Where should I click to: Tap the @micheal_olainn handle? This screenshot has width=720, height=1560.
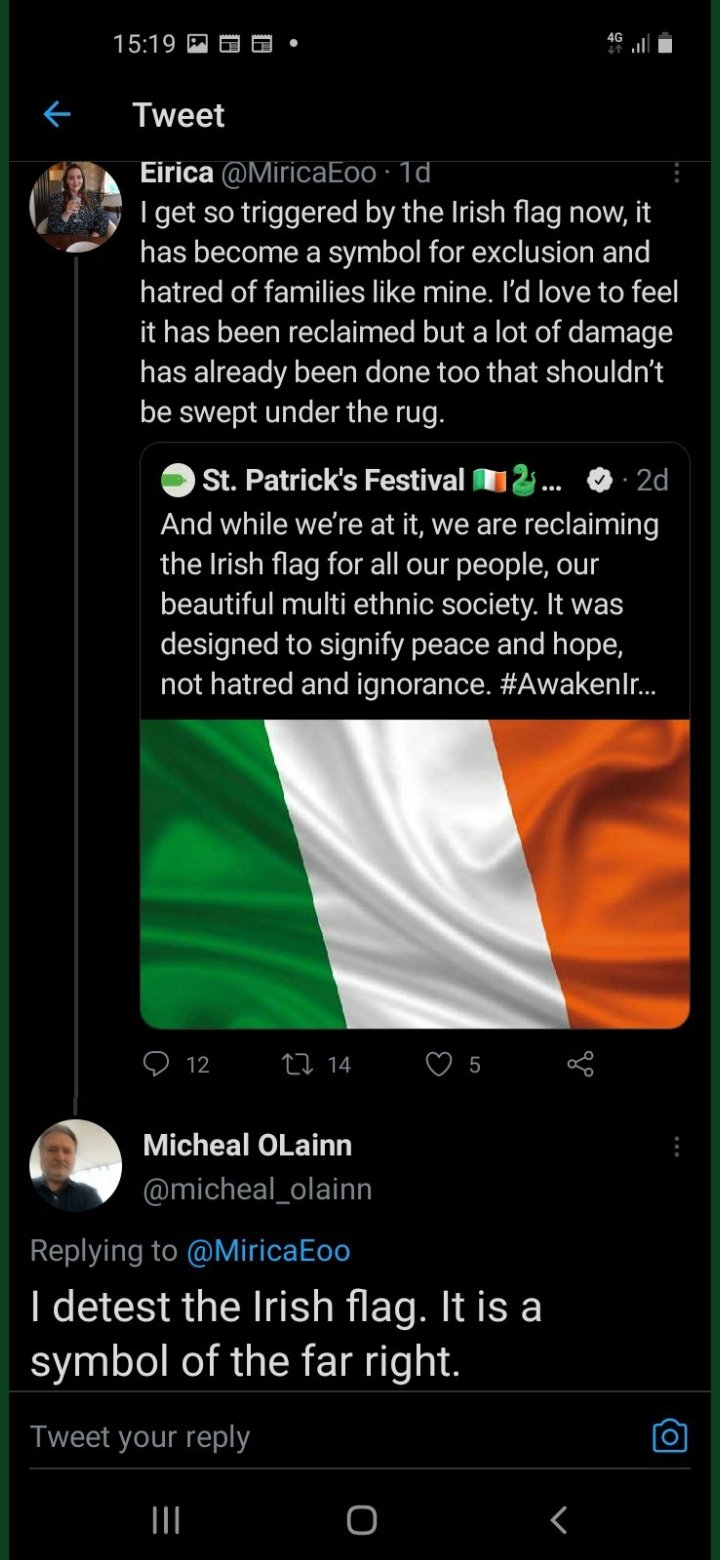tap(258, 1189)
